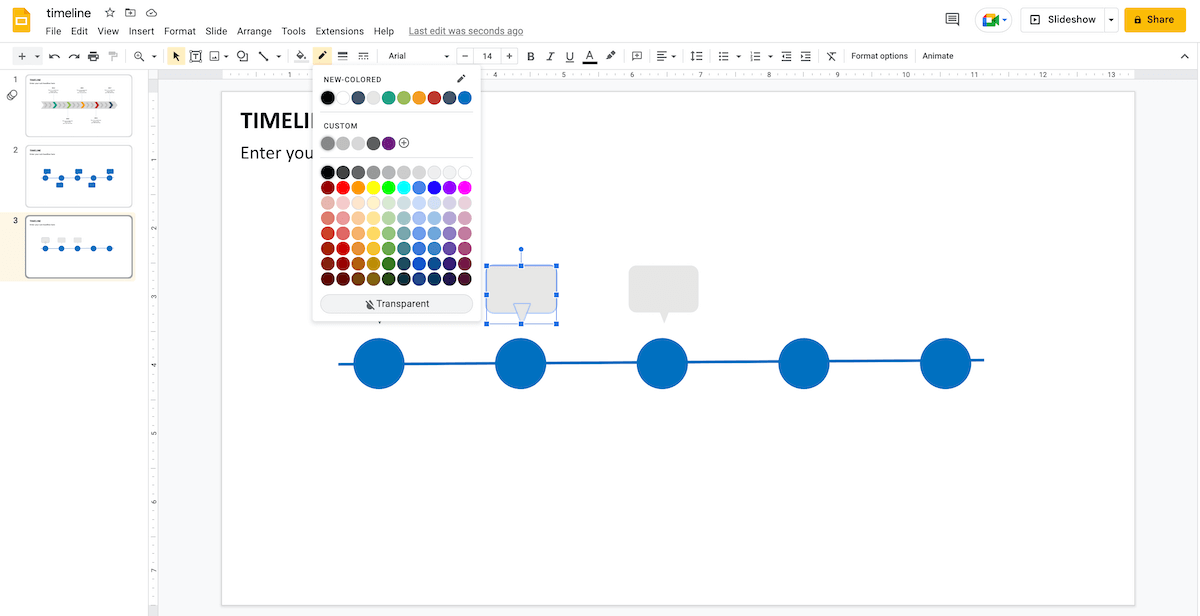Expand the bulleted list options arrow
Viewport: 1200px width, 616px height.
(x=738, y=56)
